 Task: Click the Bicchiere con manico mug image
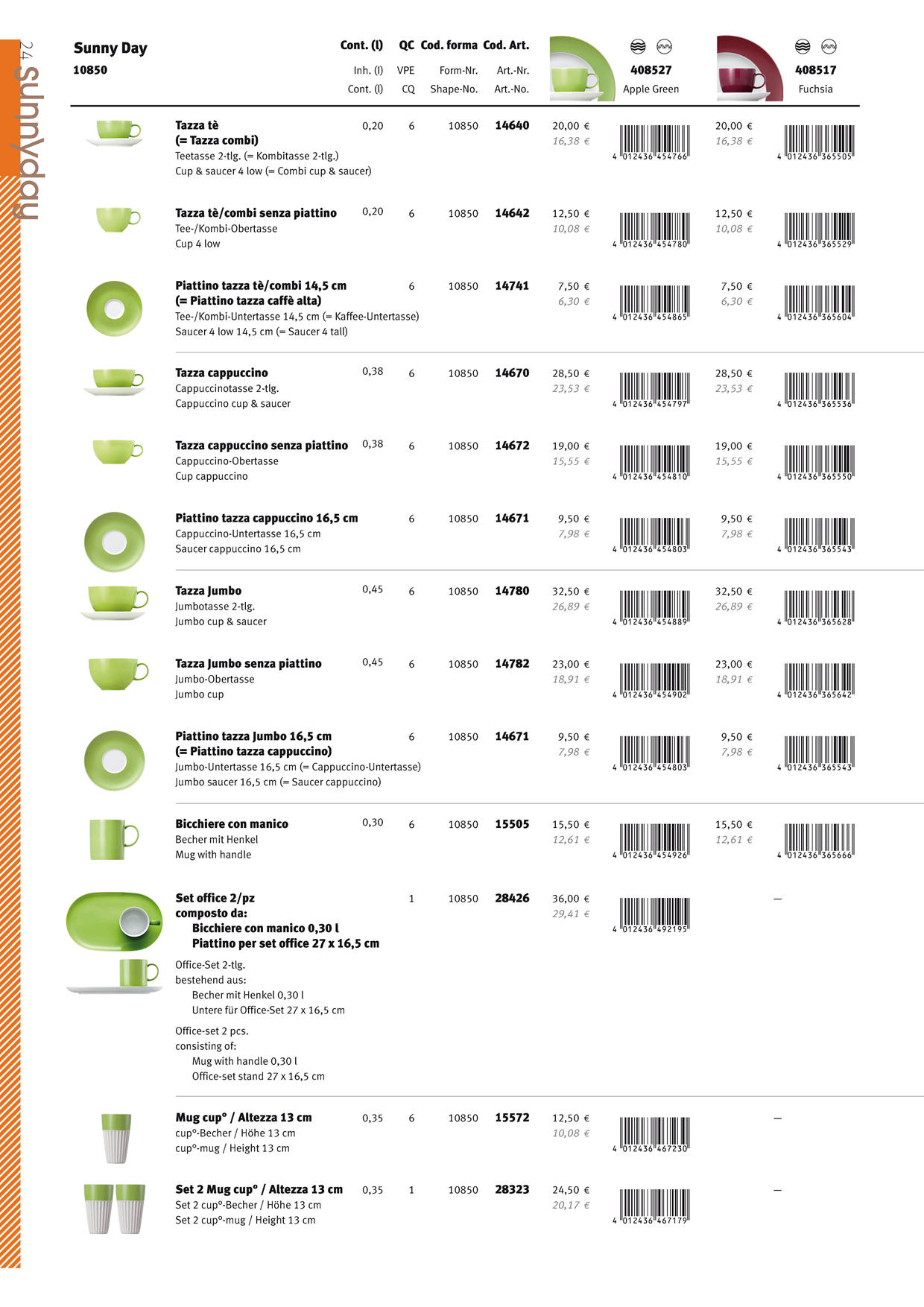point(113,839)
